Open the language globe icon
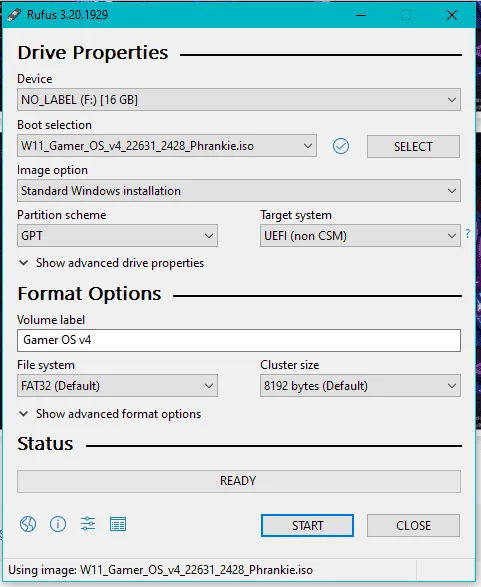This screenshot has height=587, width=481. coord(28,524)
